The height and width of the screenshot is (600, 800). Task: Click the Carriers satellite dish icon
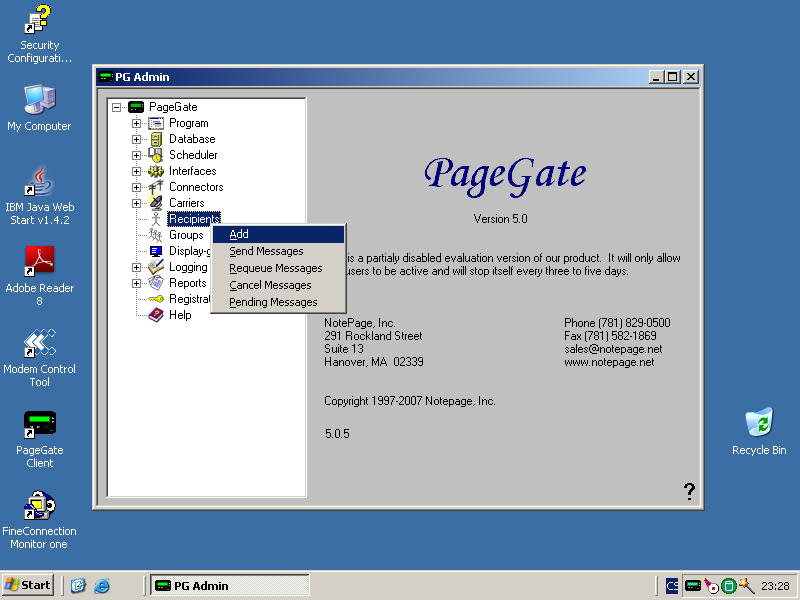point(156,203)
